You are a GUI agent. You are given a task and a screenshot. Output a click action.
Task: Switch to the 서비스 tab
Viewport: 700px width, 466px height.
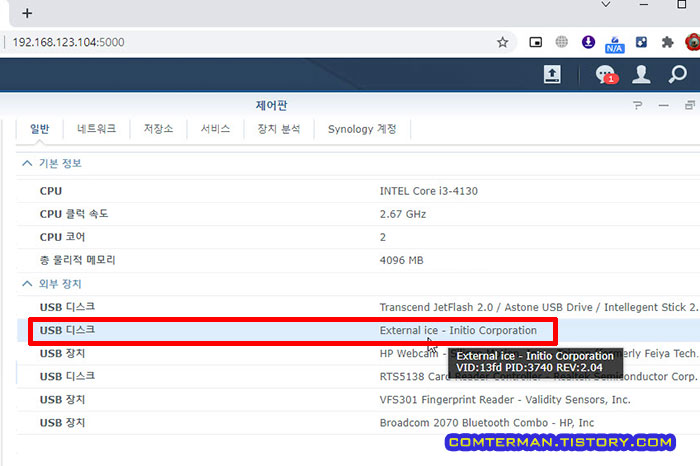(215, 129)
